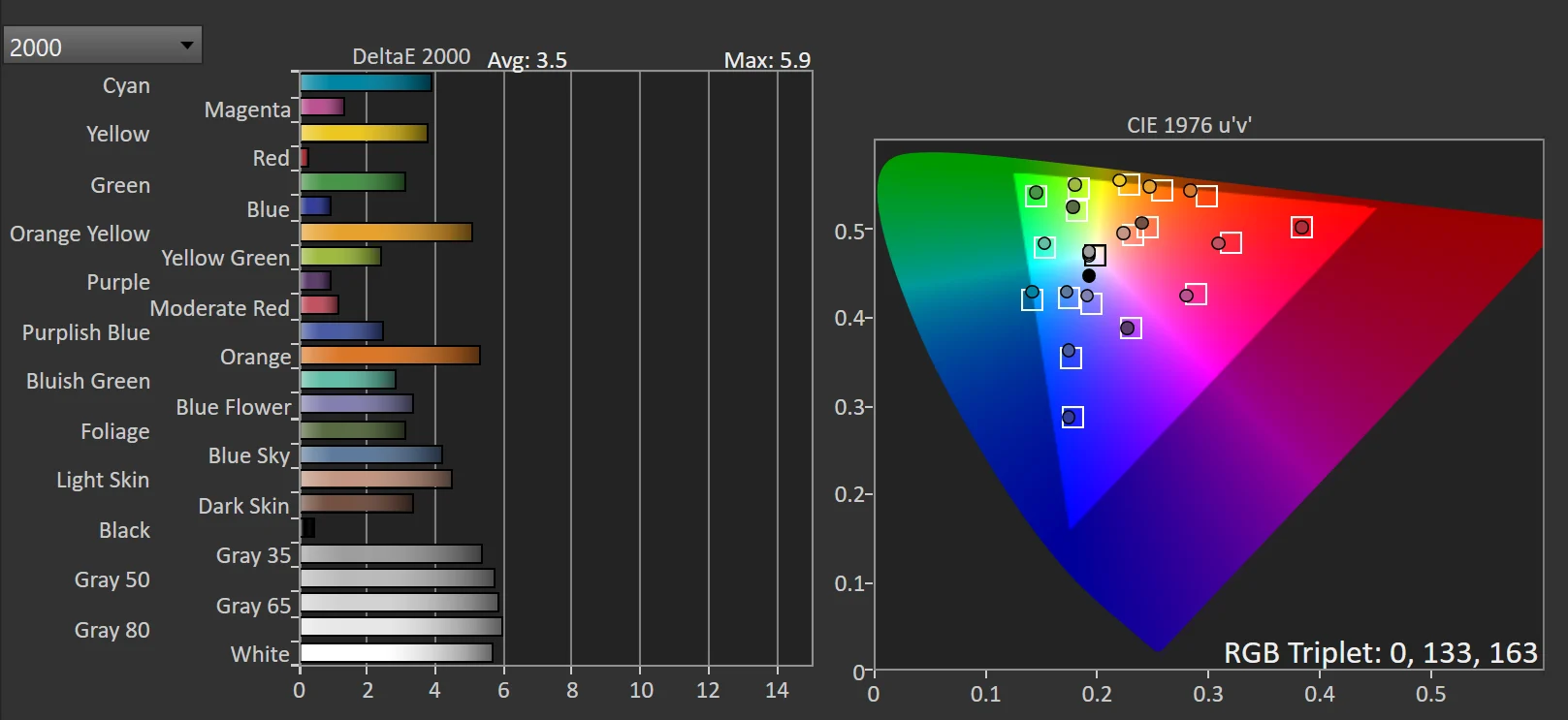Open the 2000 DeltaE formula dropdown
The image size is (1568, 720).
[x=102, y=46]
